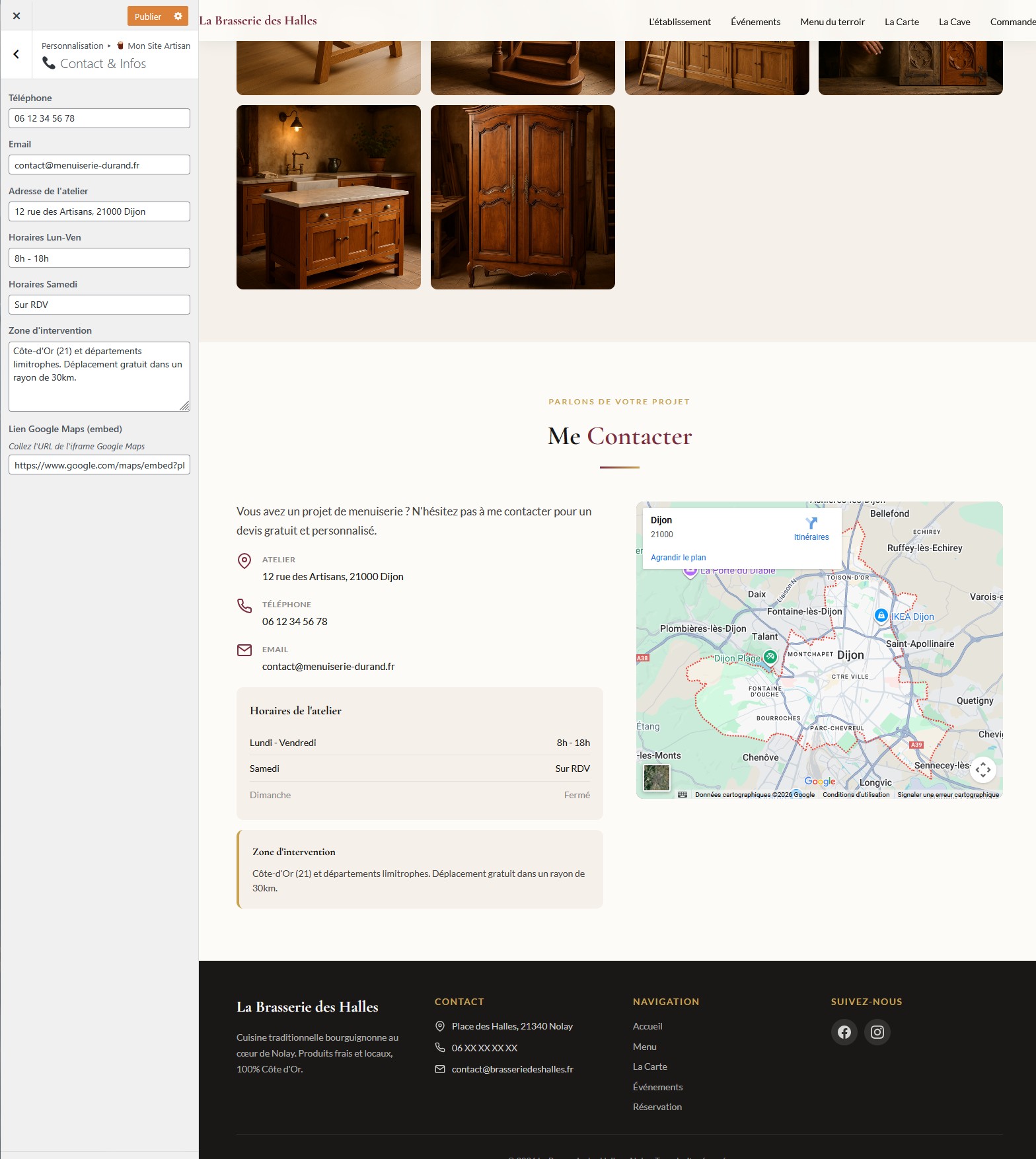Click footer phone icon
The image size is (1036, 1159).
(440, 1047)
